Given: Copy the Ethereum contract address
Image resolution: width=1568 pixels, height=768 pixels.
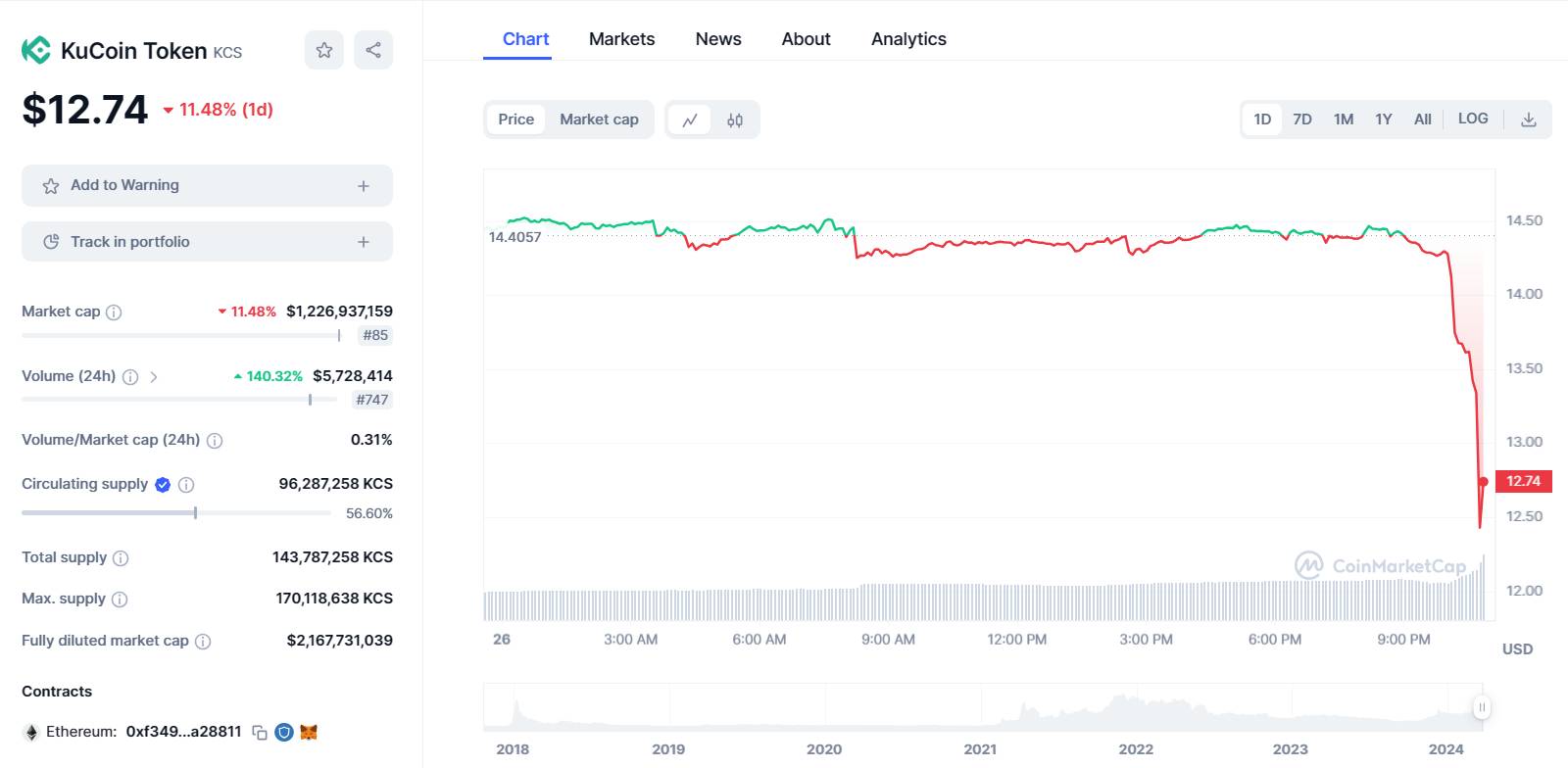Looking at the screenshot, I should pyautogui.click(x=260, y=733).
